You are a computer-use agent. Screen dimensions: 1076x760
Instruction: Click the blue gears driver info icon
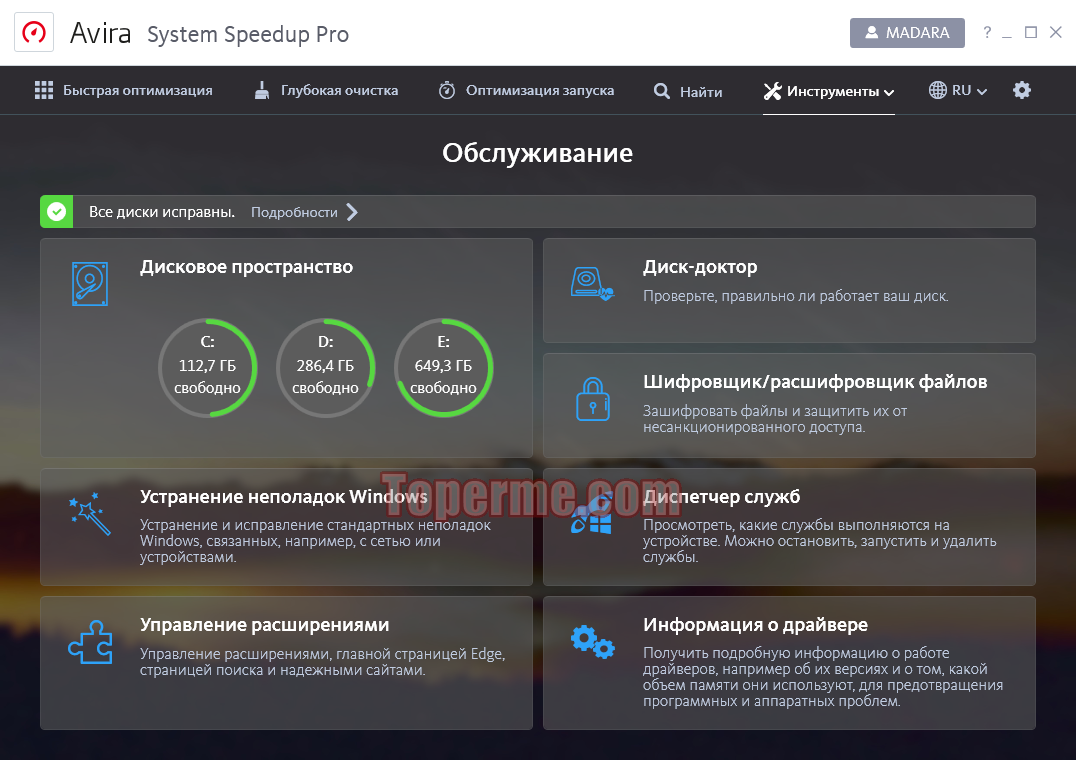pos(593,642)
